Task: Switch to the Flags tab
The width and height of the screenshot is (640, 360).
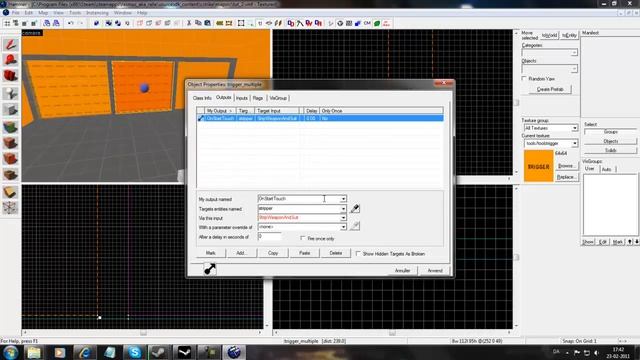Action: [258, 98]
